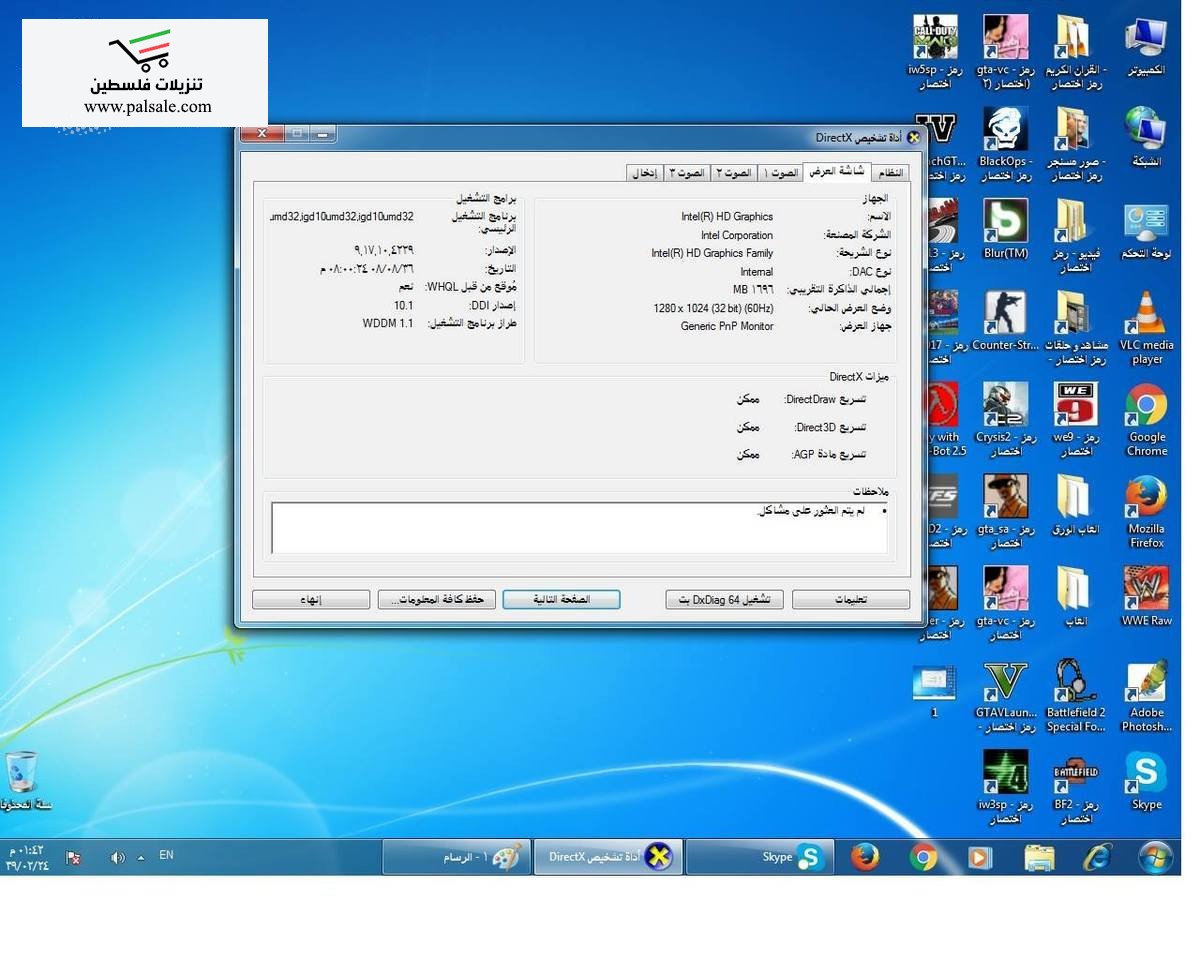Switch to the إدخال (Input) tab
The height and width of the screenshot is (960, 1200).
[x=645, y=173]
